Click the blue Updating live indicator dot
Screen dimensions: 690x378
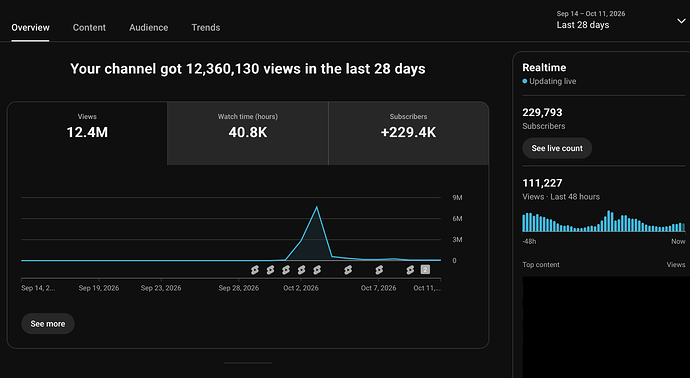coord(525,81)
